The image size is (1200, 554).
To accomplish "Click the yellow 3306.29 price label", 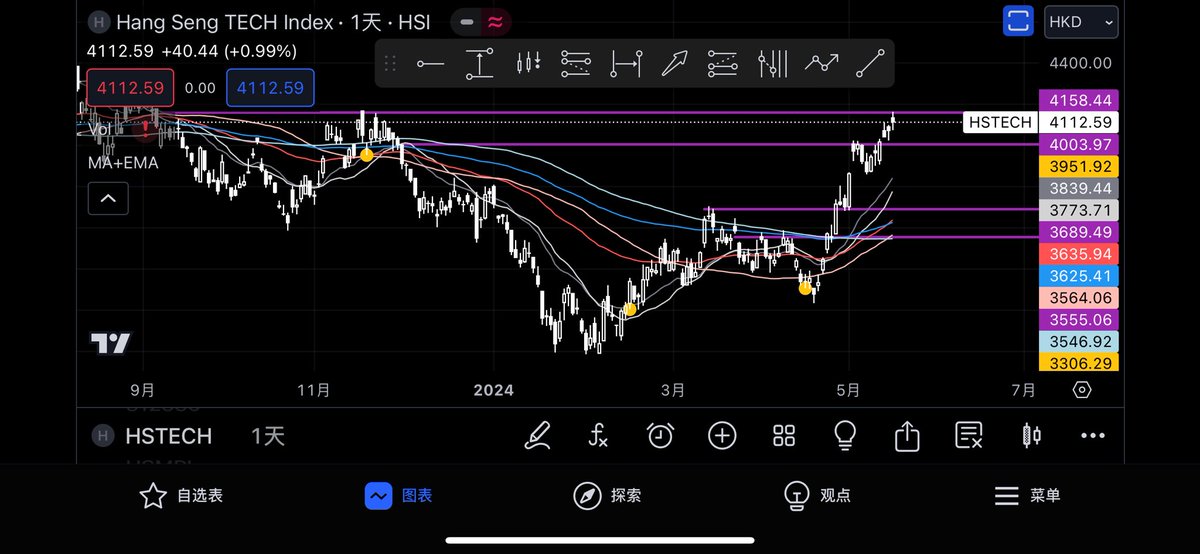I will click(x=1079, y=363).
